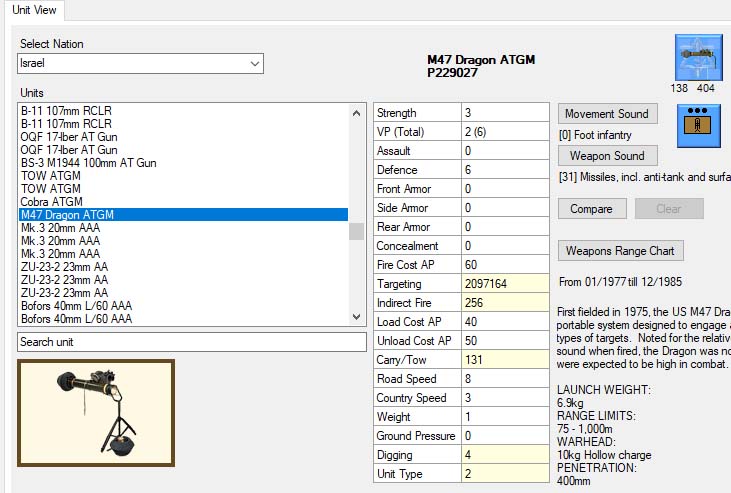731x493 pixels.
Task: Switch to the Unit View tab
Action: (34, 10)
